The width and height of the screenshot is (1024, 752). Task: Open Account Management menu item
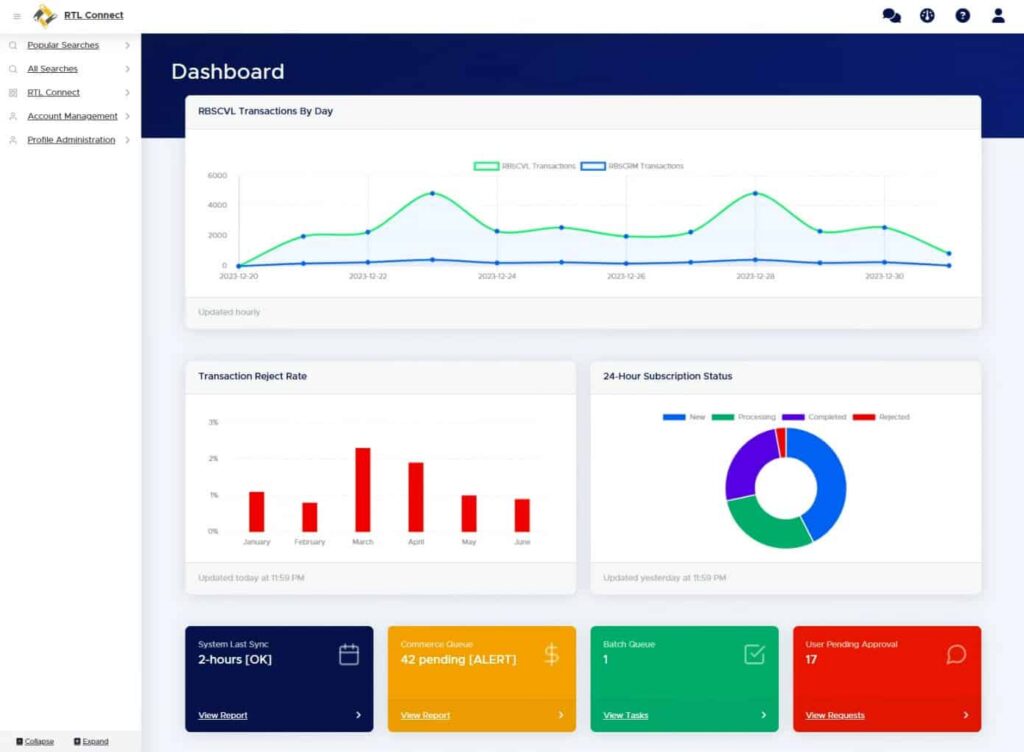72,116
